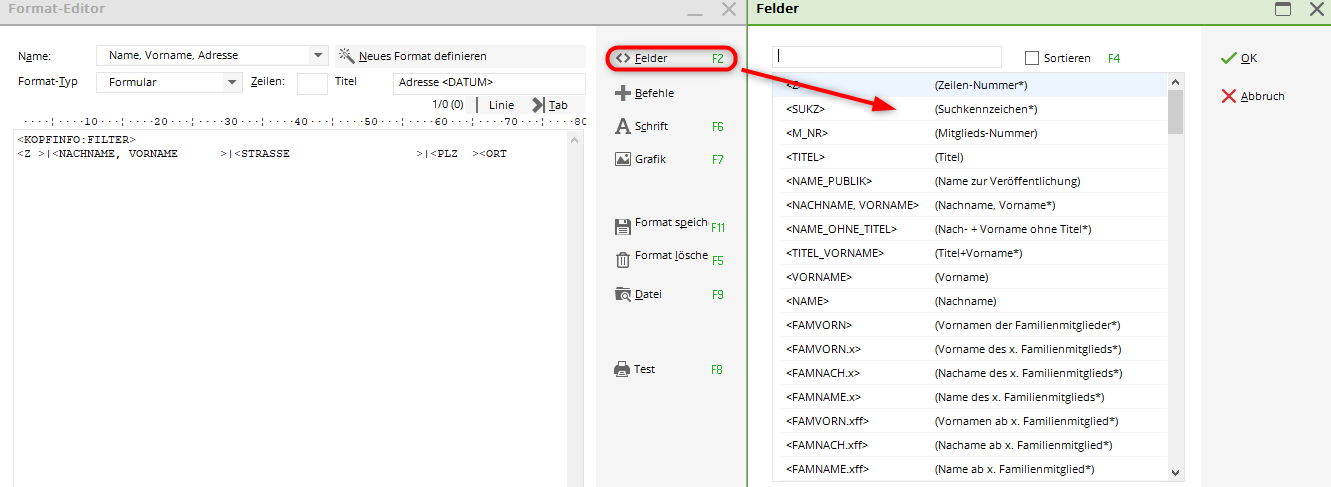This screenshot has width=1331, height=487.
Task: Click the Felder list scroll-down arrow
Action: pyautogui.click(x=1175, y=472)
